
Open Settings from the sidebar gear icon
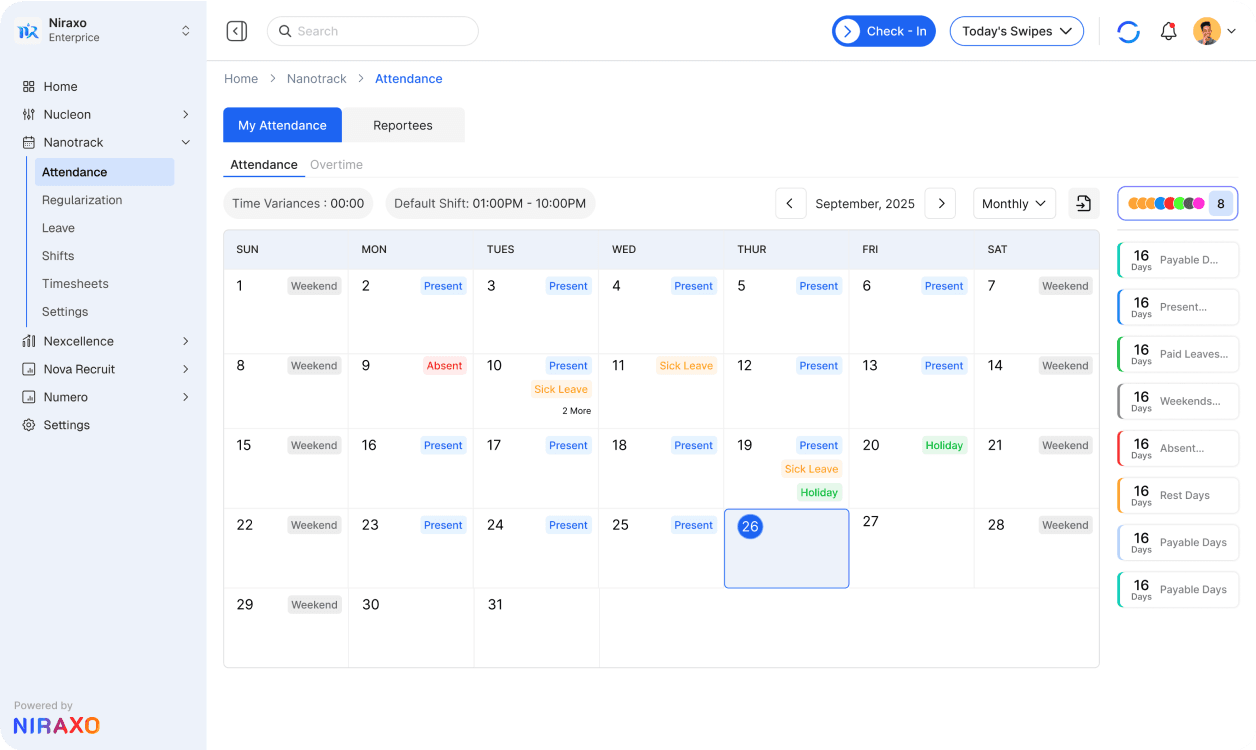28,425
